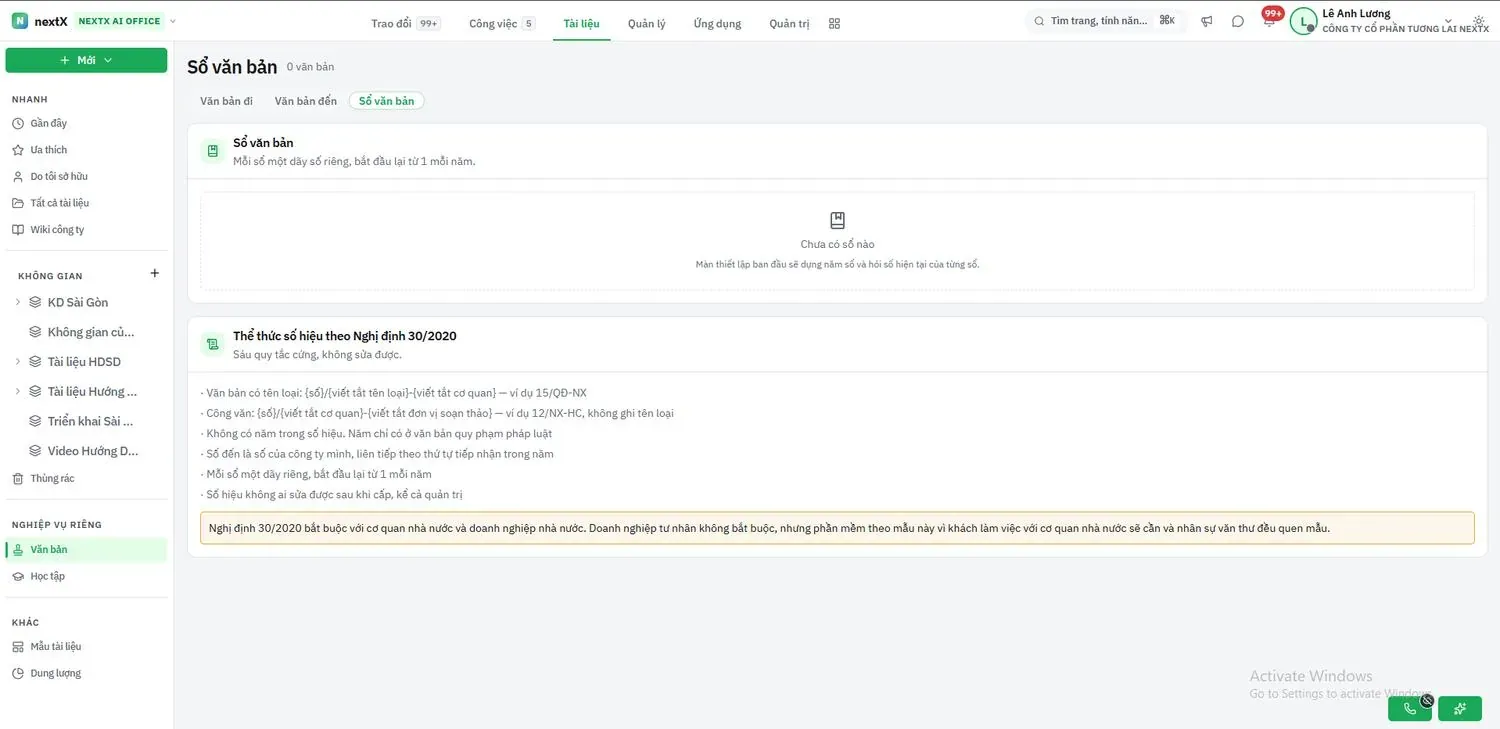The width and height of the screenshot is (1500, 729).
Task: Click the nextX logo
Action: [40, 21]
